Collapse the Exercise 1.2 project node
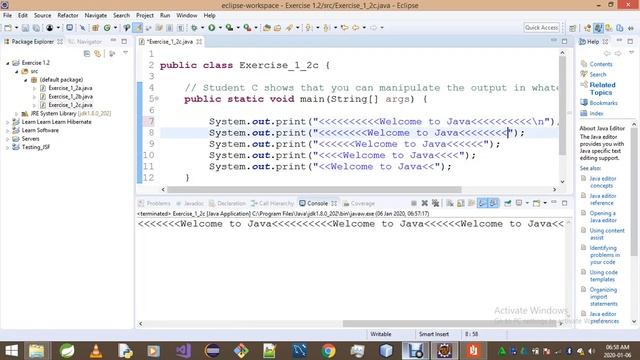 pyautogui.click(x=8, y=63)
